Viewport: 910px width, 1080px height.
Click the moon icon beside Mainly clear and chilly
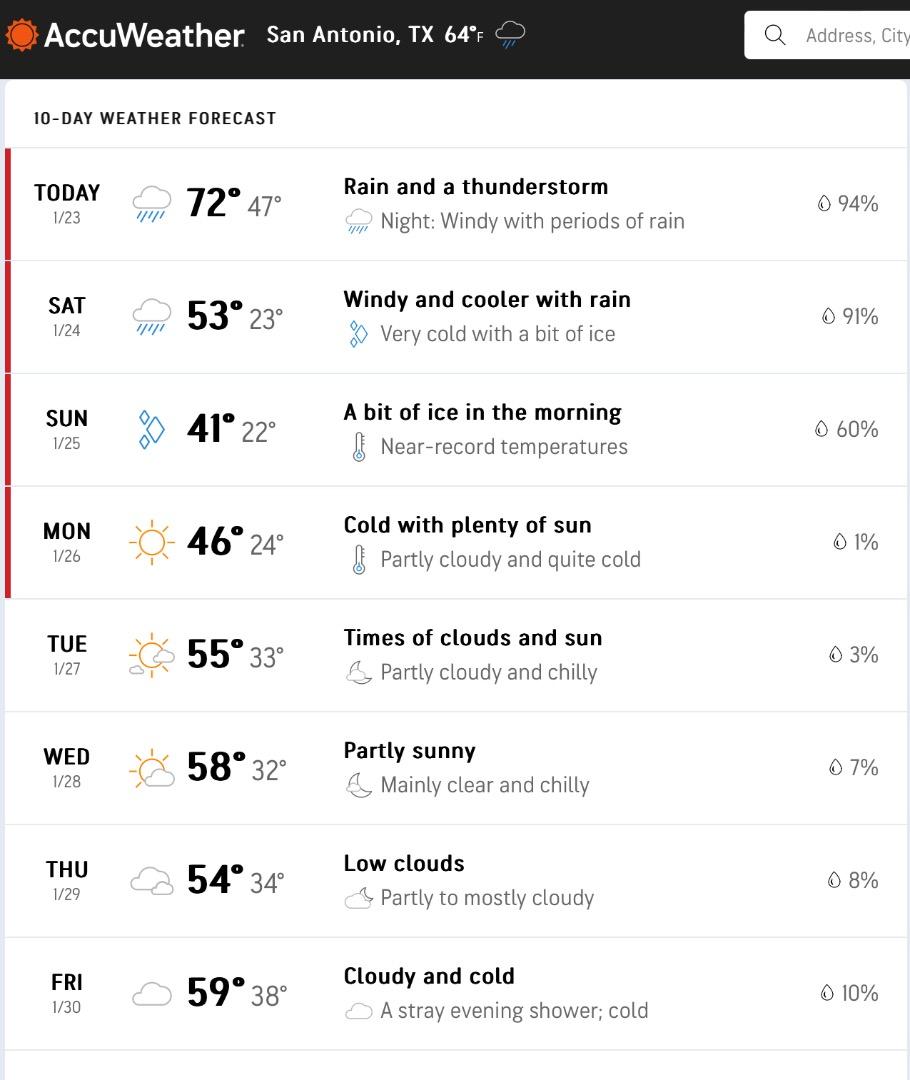(358, 786)
